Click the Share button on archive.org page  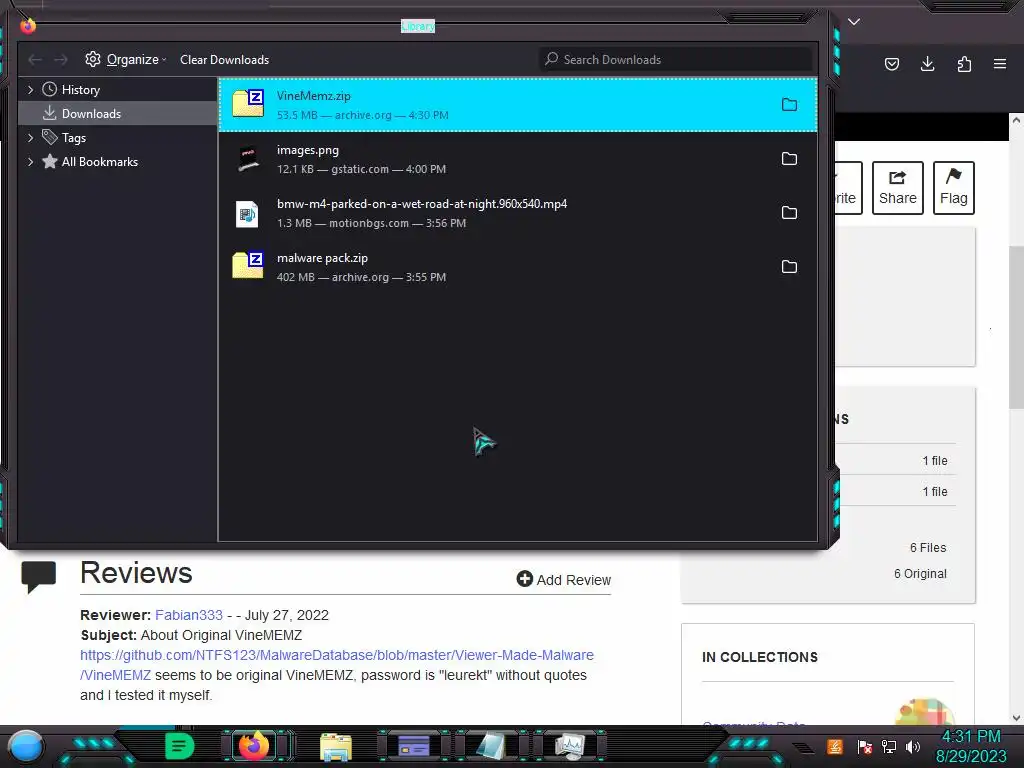pos(897,188)
